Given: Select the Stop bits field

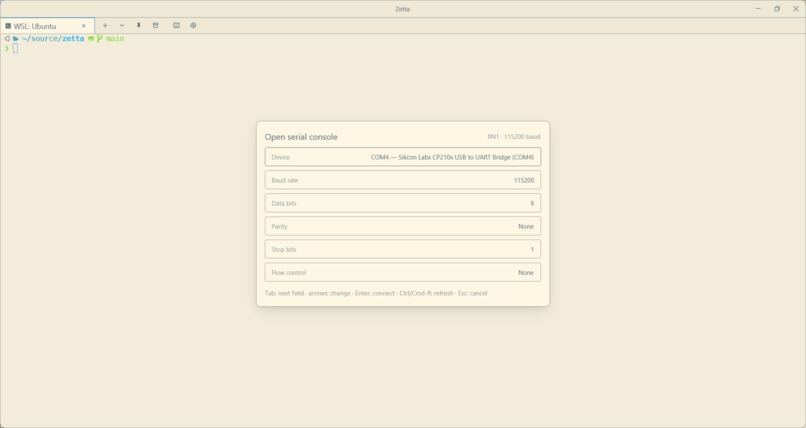Looking at the screenshot, I should coord(402,250).
